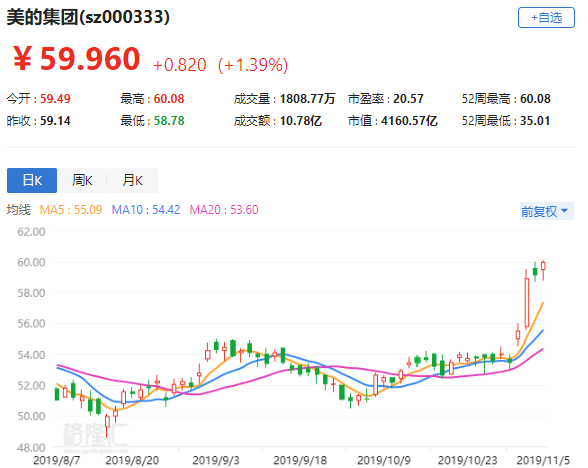Image resolution: width=588 pixels, height=468 pixels.
Task: Select the tall red candlestick rising to 59
Action: click(526, 302)
